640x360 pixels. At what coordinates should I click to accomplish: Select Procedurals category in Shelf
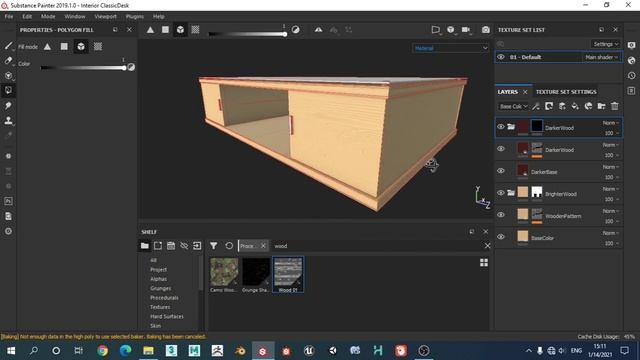coord(164,298)
